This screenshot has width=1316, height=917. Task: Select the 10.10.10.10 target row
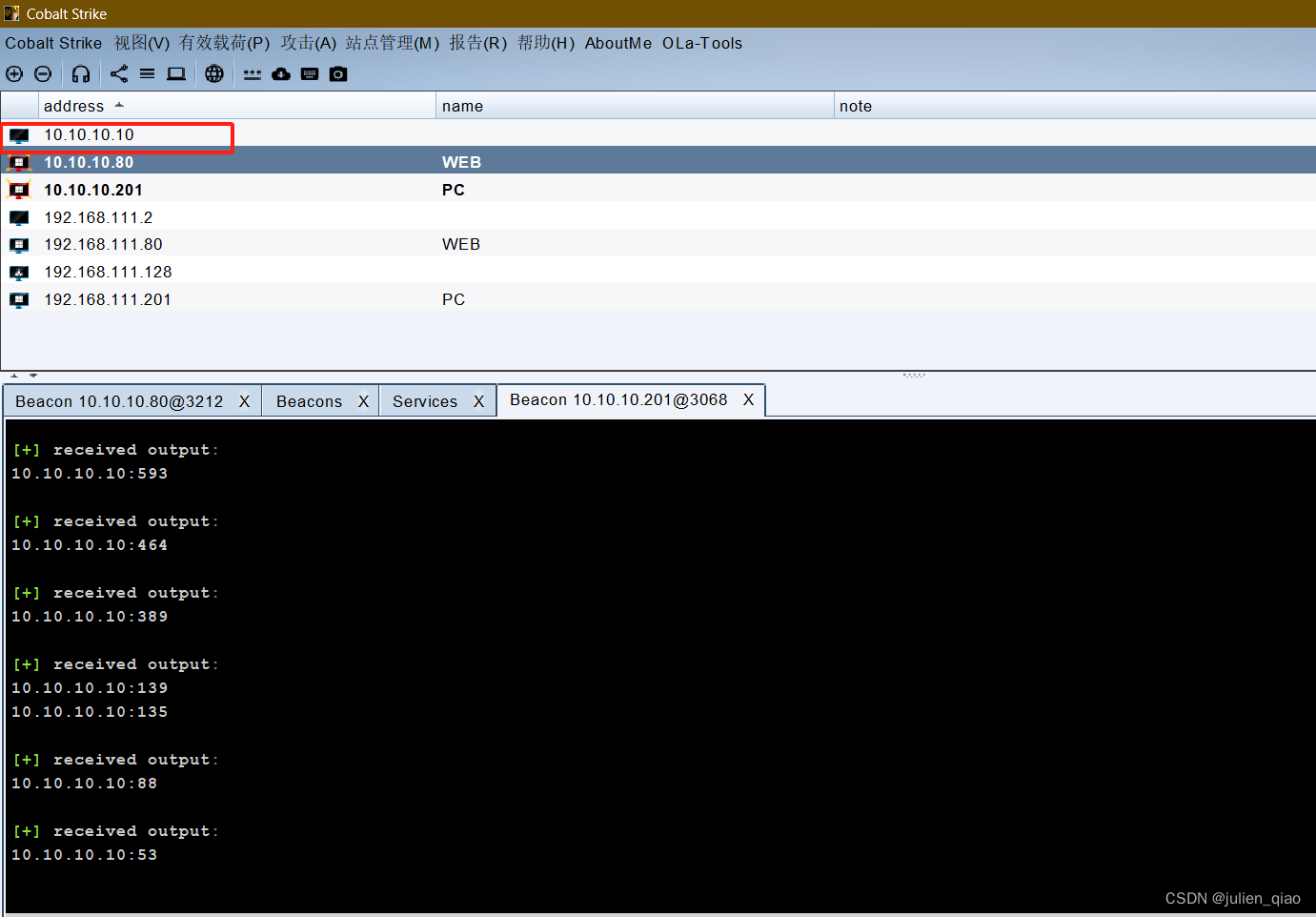tap(658, 135)
